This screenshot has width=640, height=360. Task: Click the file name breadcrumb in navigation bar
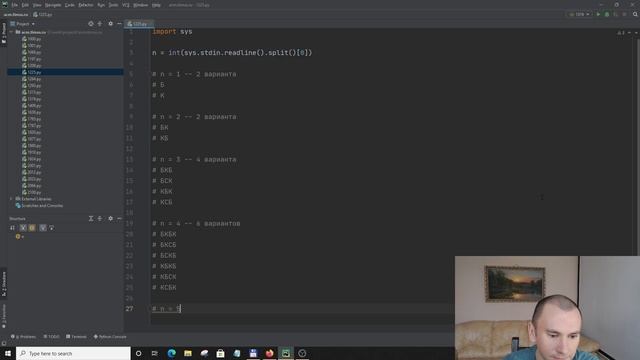click(42, 14)
